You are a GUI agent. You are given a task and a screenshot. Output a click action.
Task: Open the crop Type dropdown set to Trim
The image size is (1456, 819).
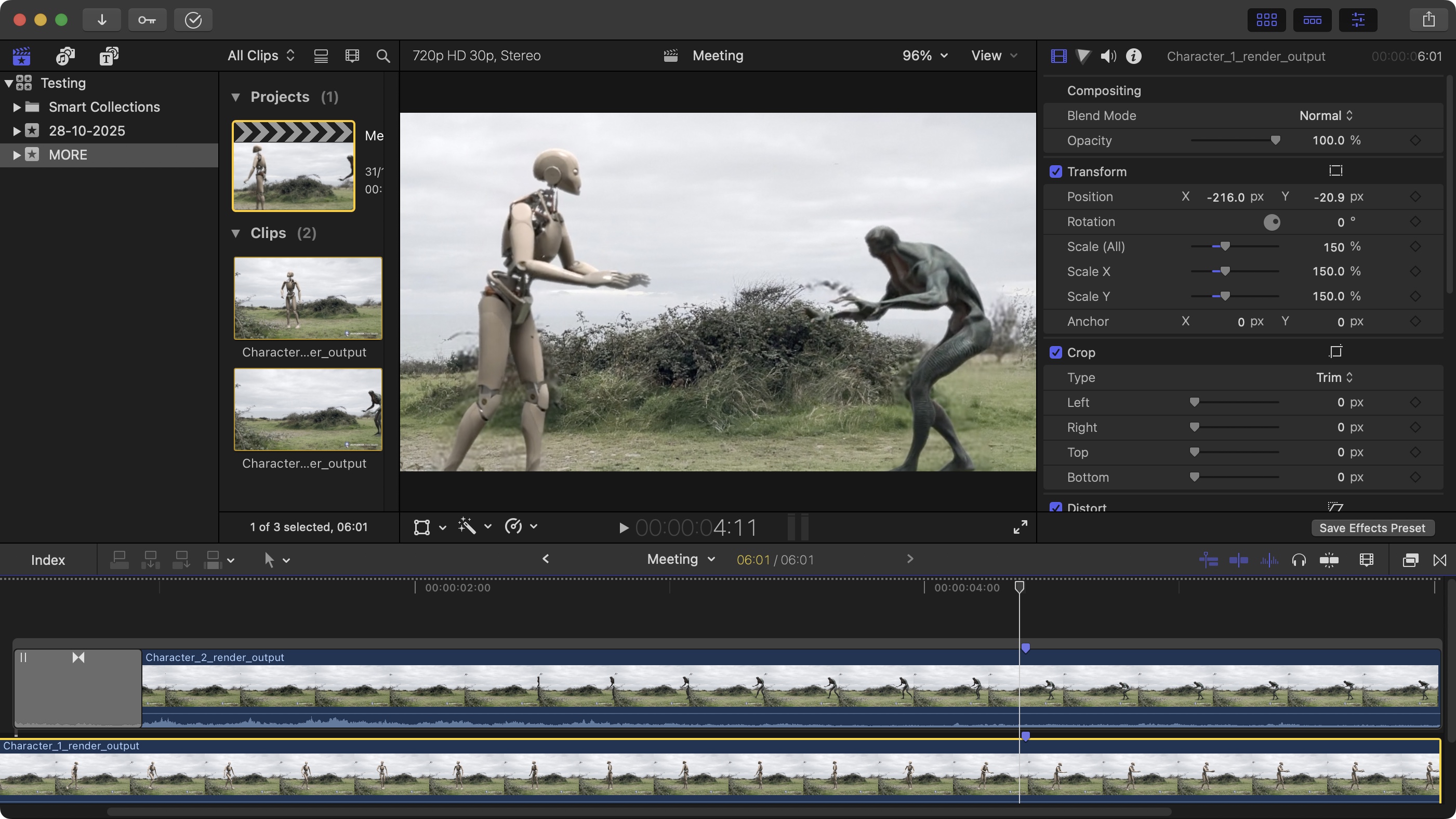(x=1333, y=377)
